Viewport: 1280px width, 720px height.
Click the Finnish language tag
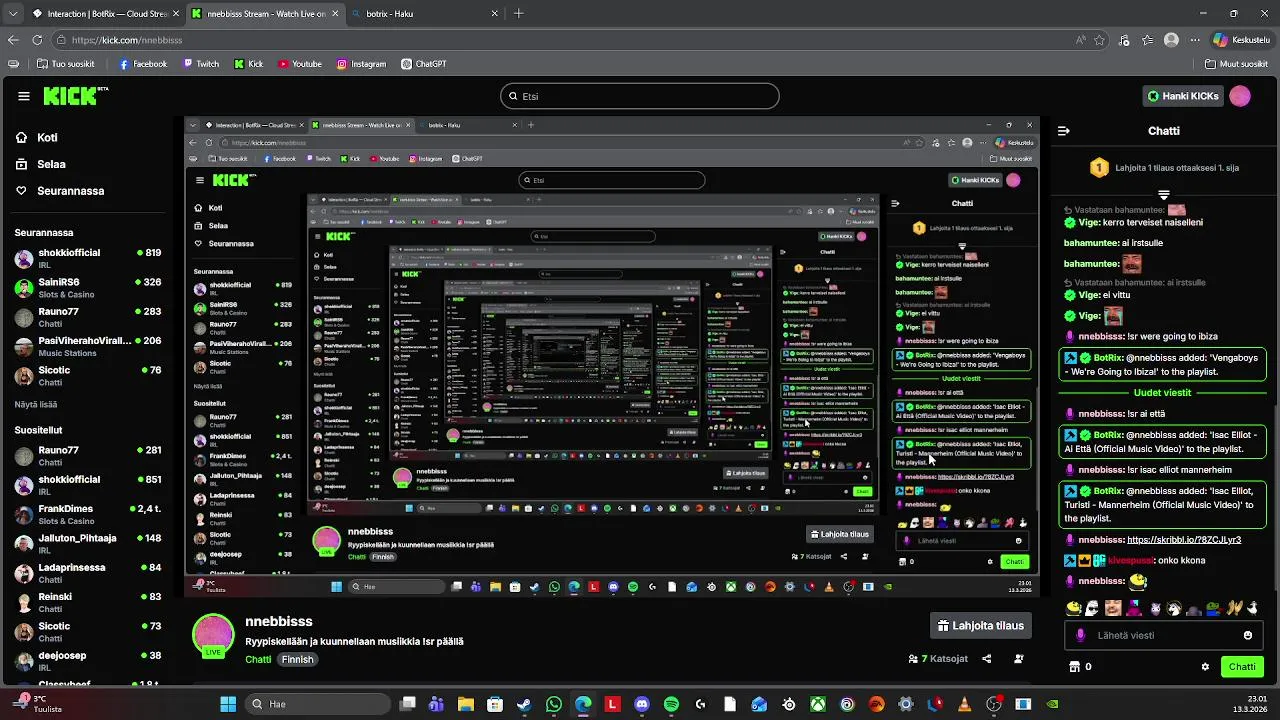(x=297, y=660)
